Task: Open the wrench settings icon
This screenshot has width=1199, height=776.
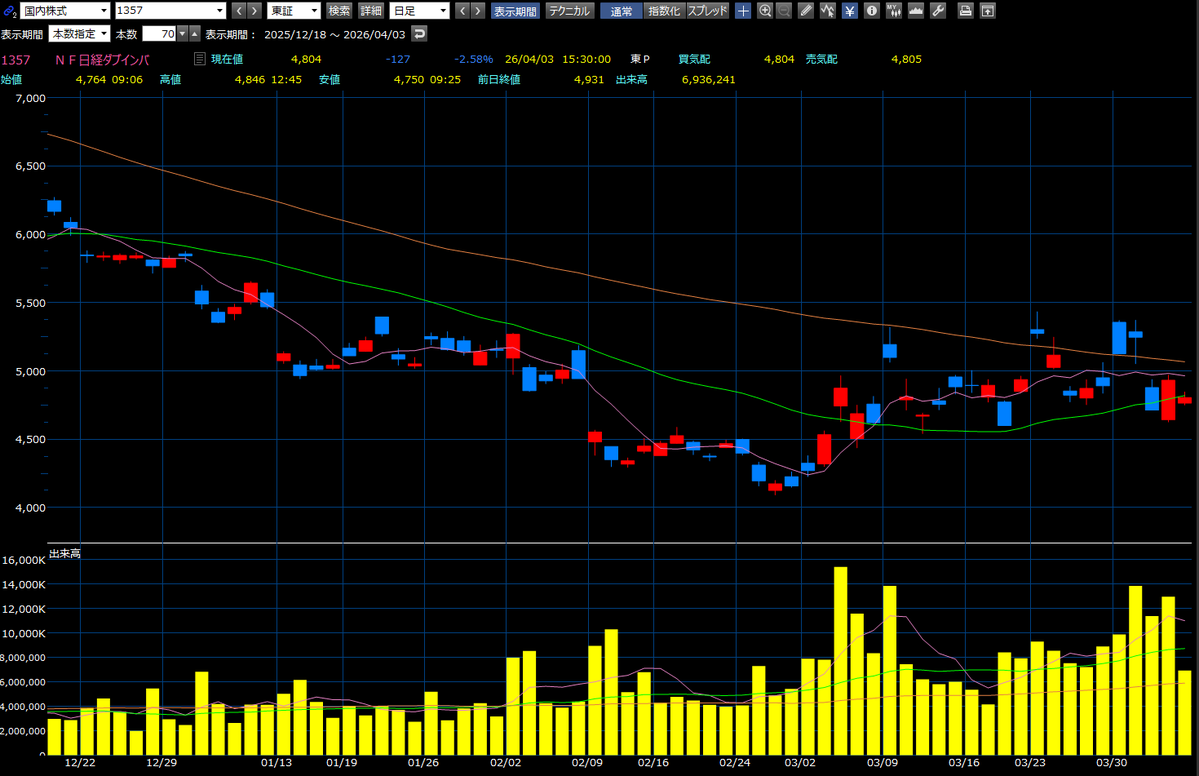Action: tap(938, 11)
